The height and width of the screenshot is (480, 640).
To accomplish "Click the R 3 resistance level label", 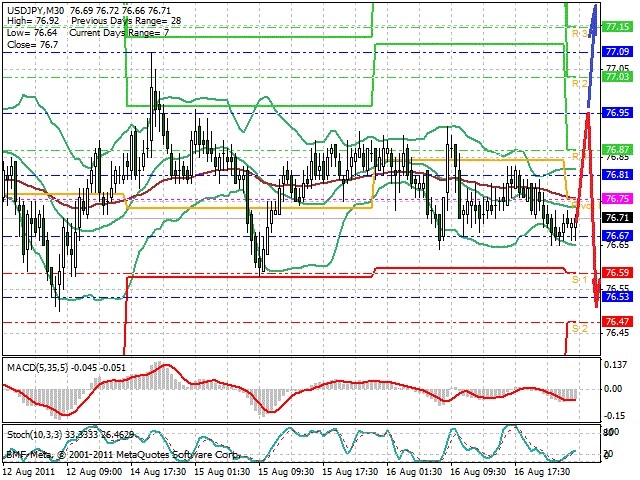I will coord(580,33).
